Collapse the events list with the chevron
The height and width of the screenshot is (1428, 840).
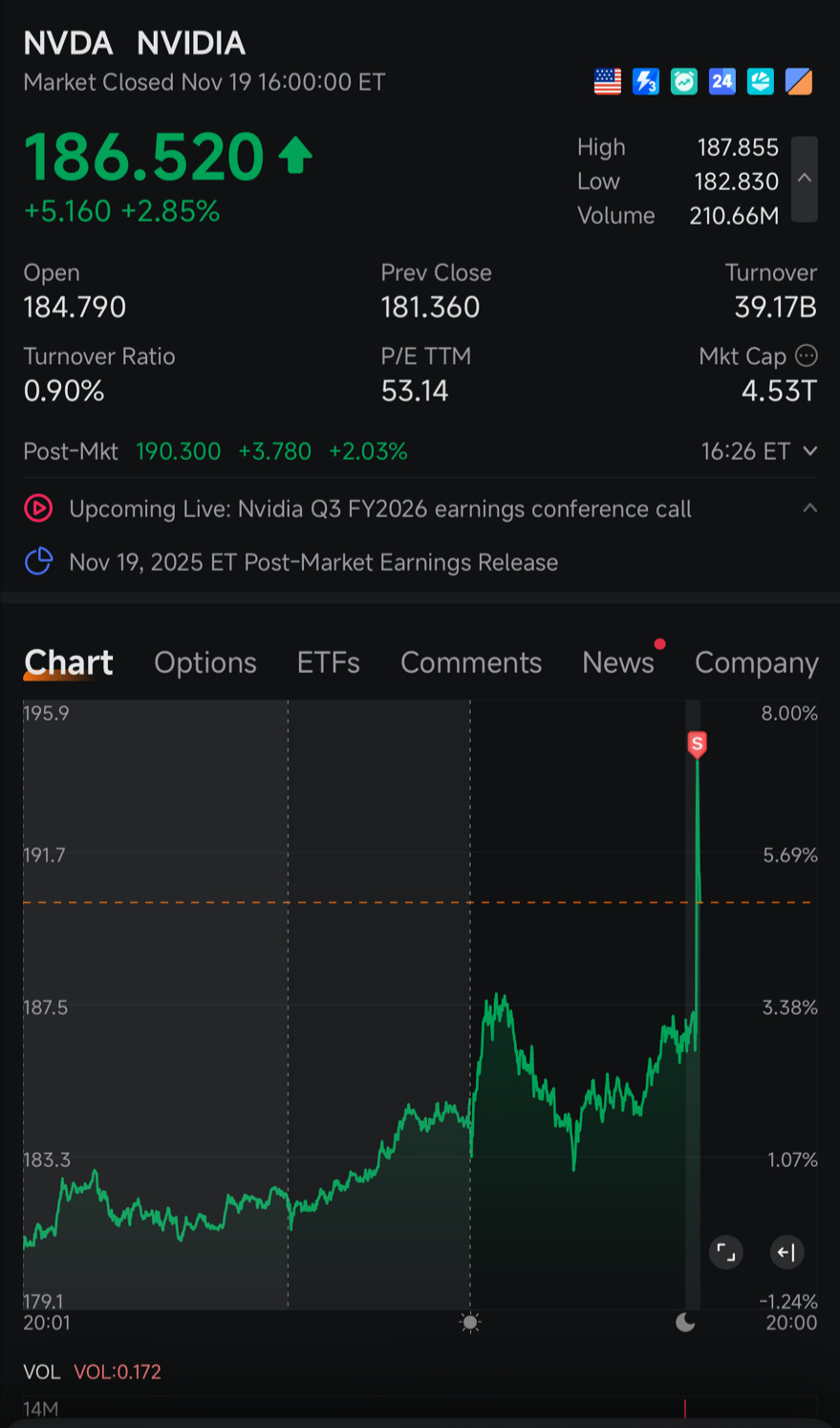pos(810,508)
